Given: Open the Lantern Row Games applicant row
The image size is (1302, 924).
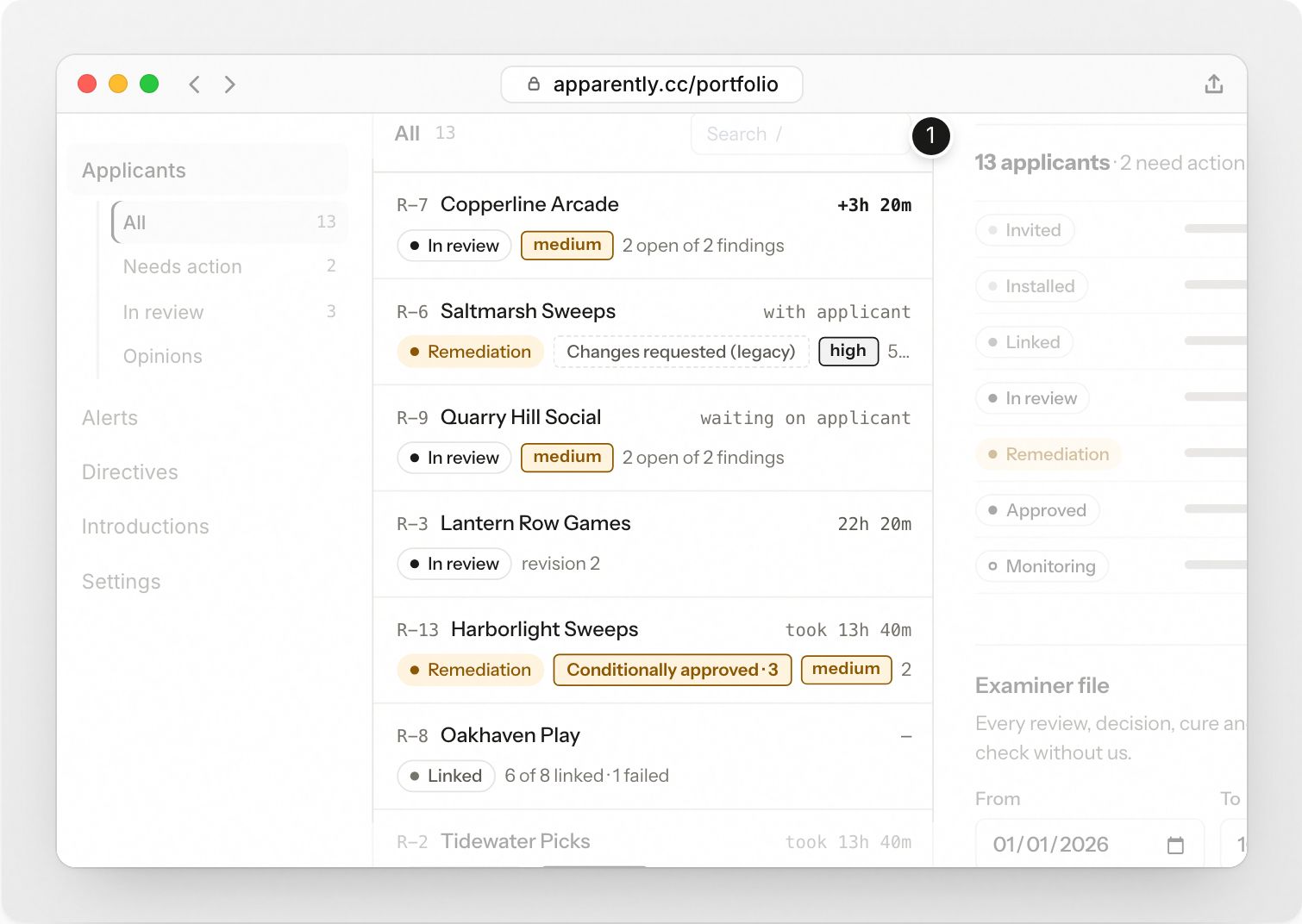Looking at the screenshot, I should click(653, 544).
